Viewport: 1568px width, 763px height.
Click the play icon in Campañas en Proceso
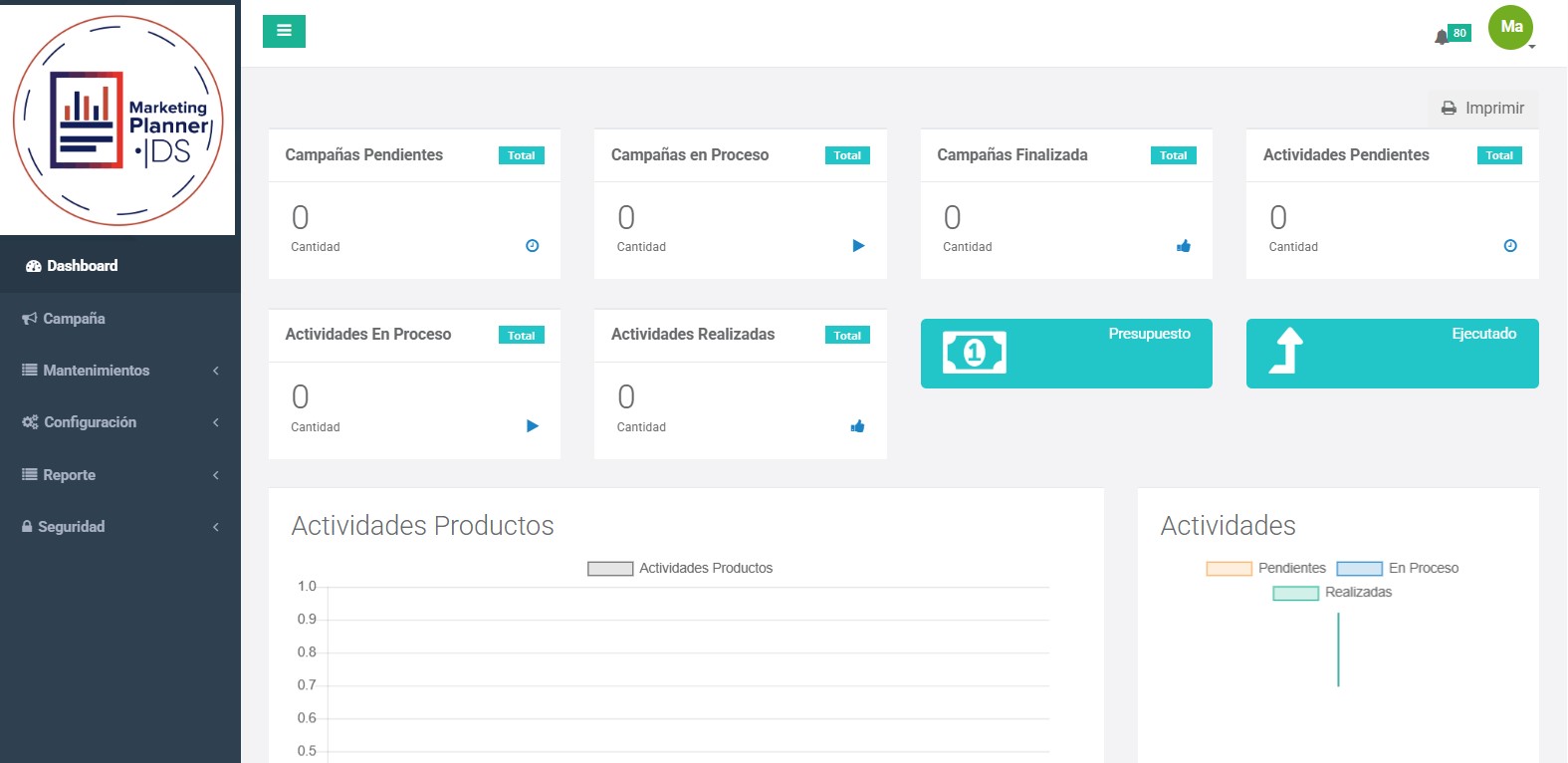click(x=858, y=246)
